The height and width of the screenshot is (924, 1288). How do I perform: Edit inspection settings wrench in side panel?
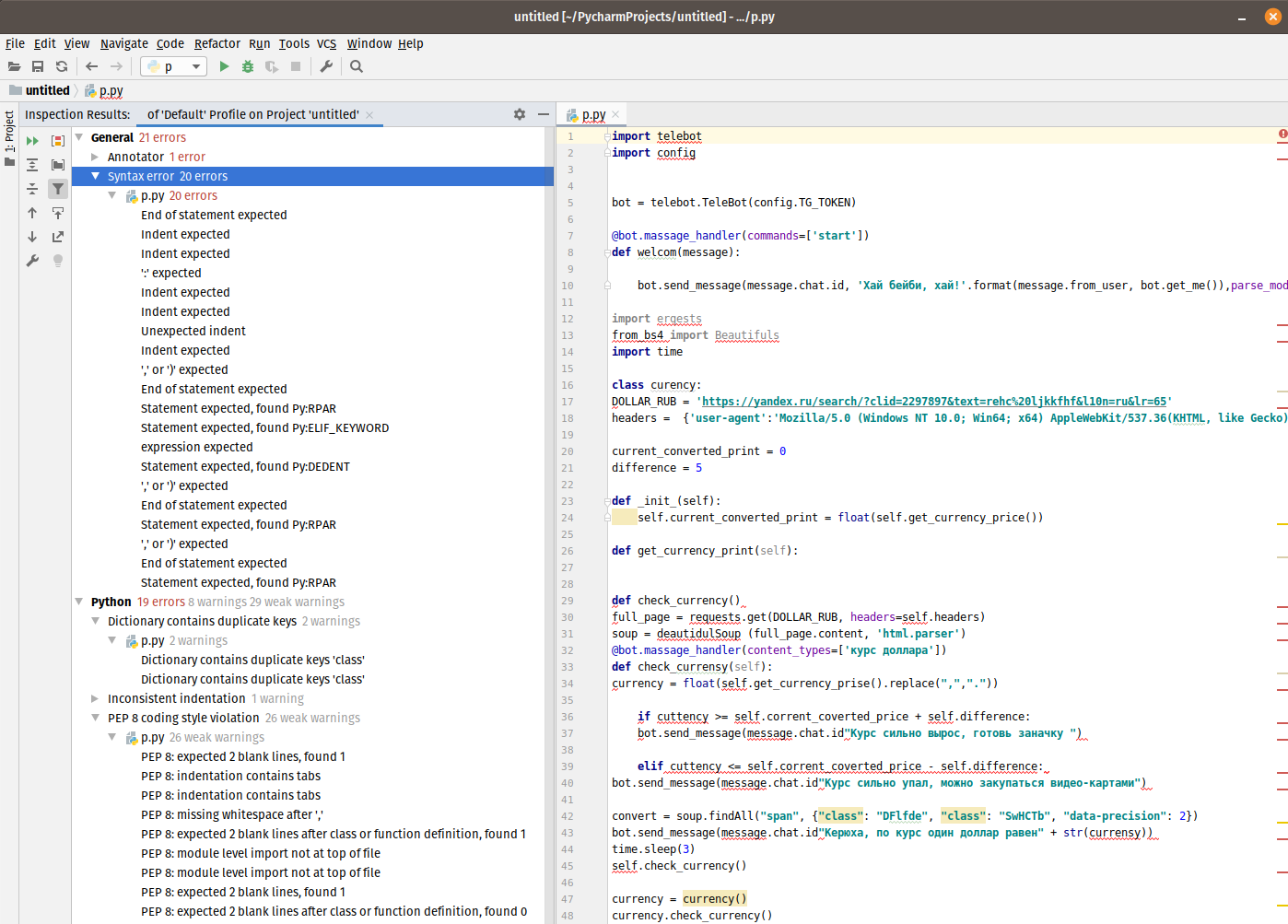coord(32,261)
